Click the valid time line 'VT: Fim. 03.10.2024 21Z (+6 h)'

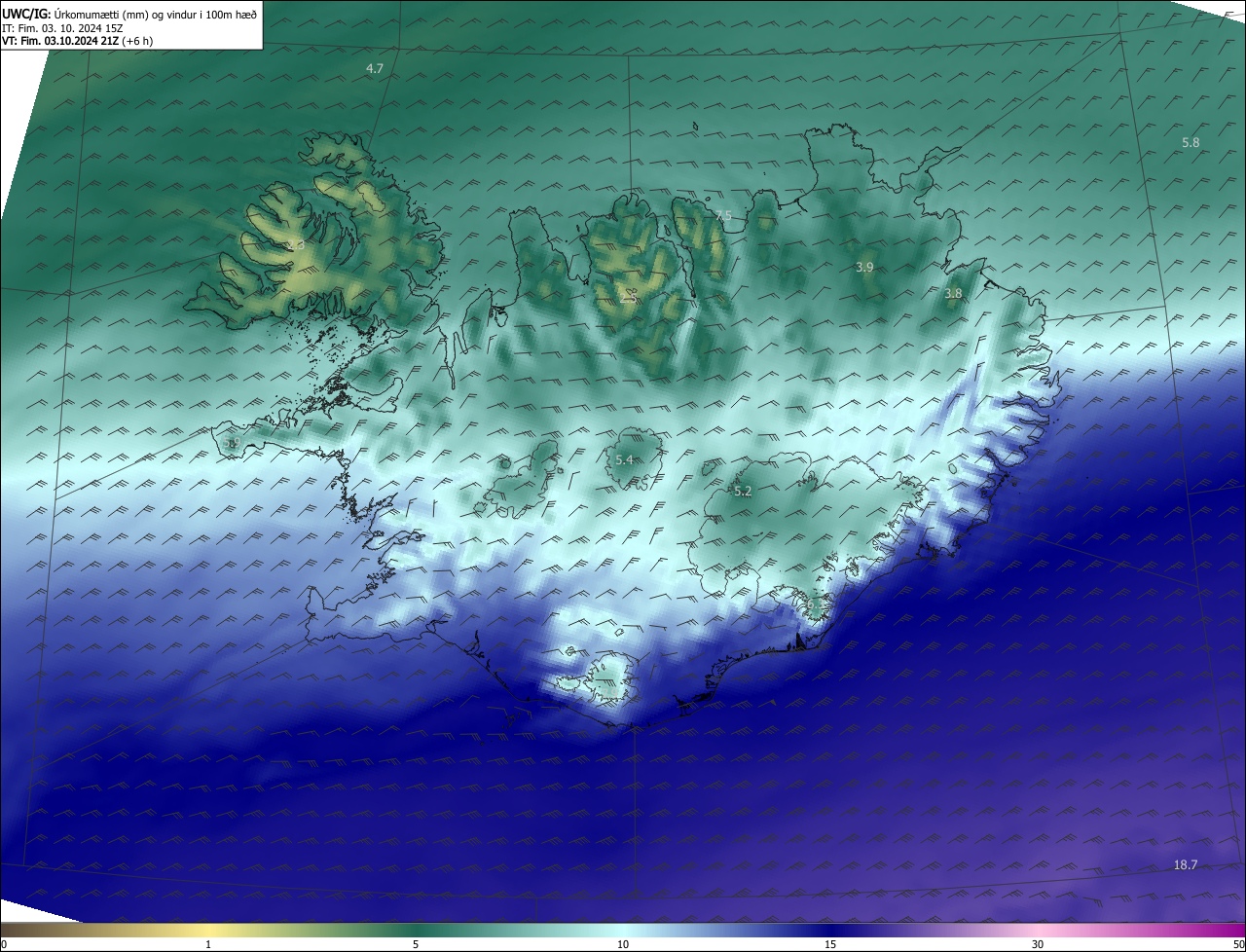pos(78,41)
